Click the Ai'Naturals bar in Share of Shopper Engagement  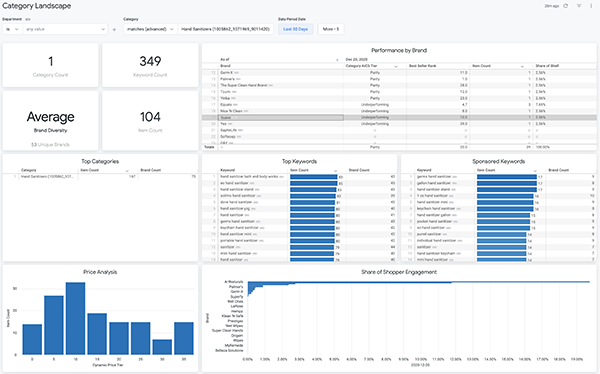coord(419,282)
